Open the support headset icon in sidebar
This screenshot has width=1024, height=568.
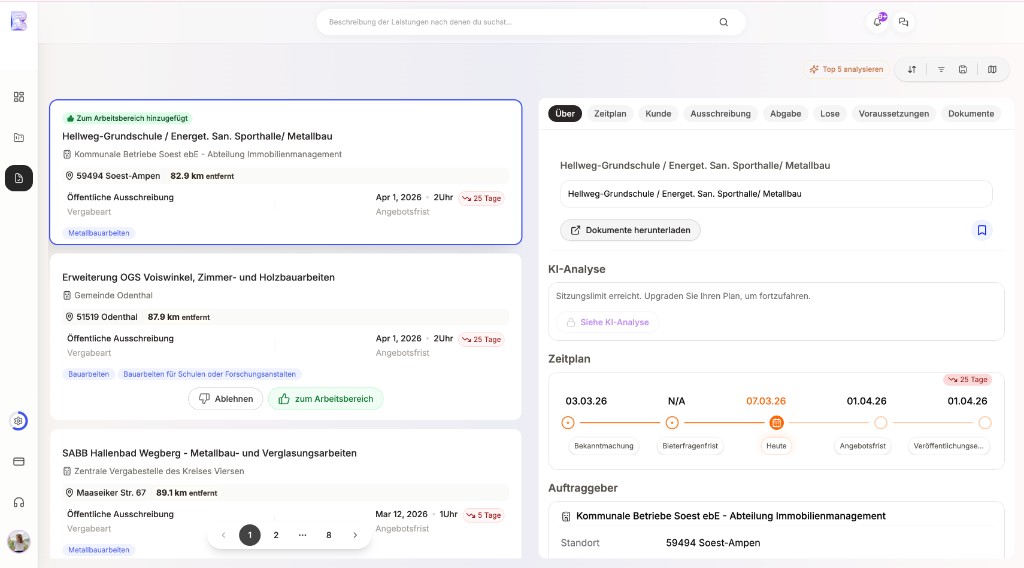pos(19,502)
